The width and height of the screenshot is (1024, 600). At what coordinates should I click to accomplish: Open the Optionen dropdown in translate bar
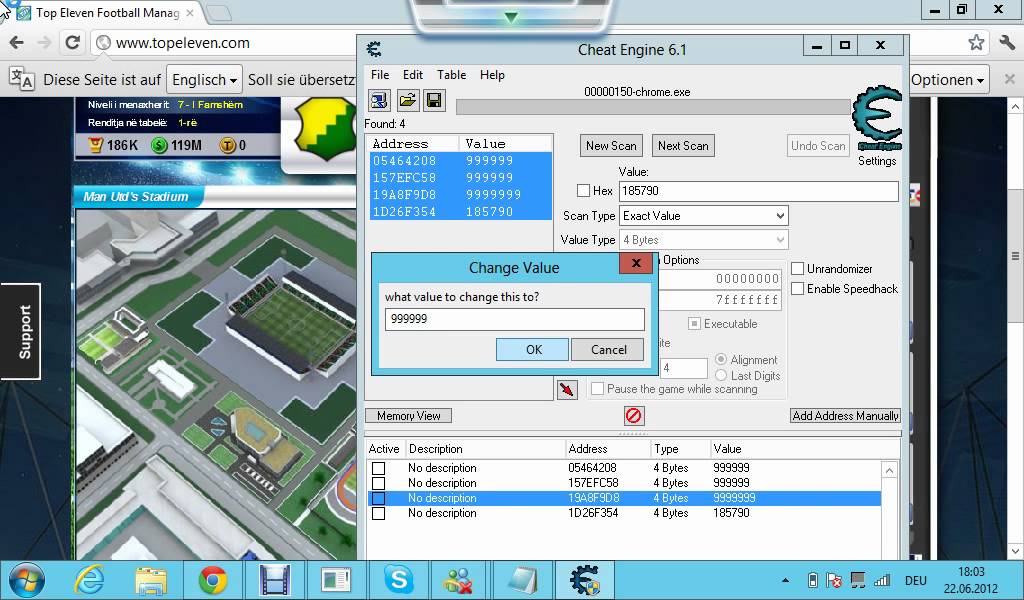[x=947, y=80]
